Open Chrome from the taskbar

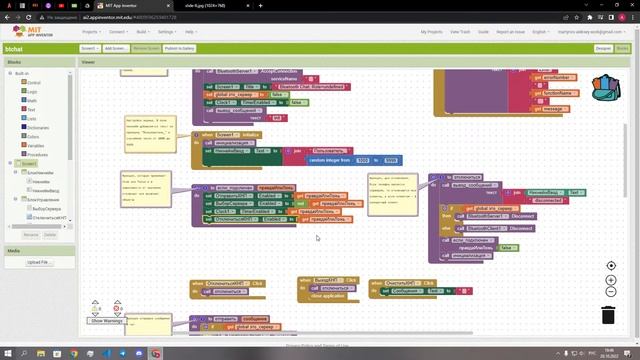tap(73, 353)
